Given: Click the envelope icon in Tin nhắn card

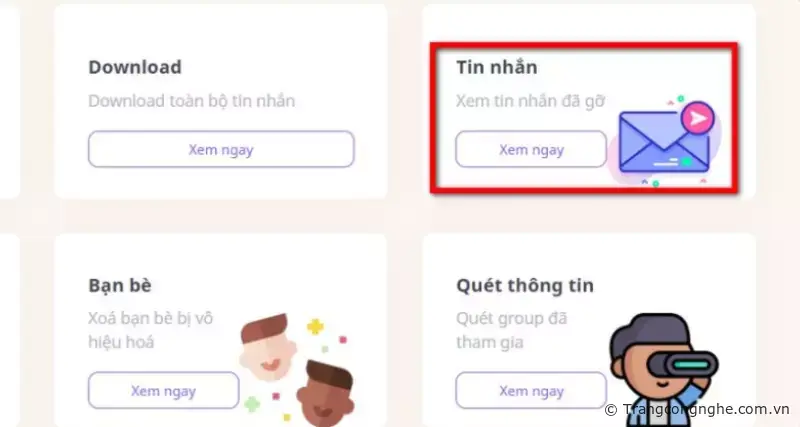Looking at the screenshot, I should [664, 143].
